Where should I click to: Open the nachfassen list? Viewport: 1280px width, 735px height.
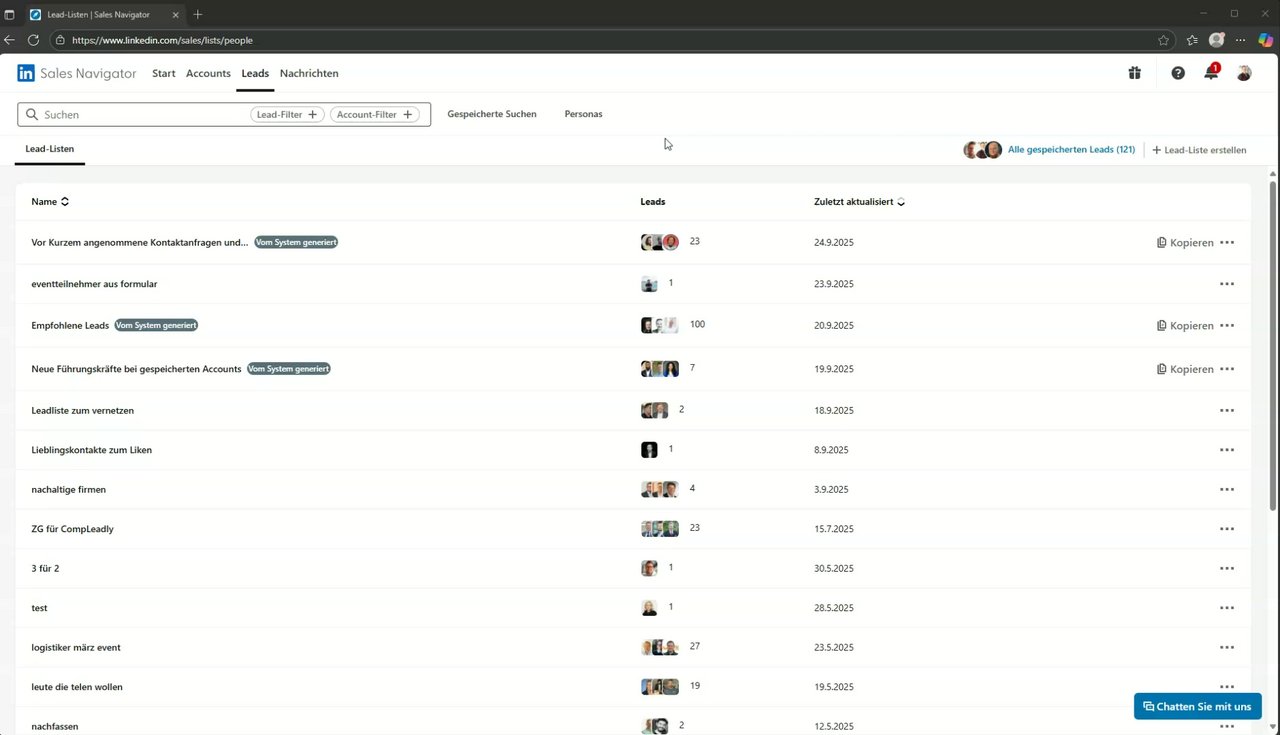point(55,726)
